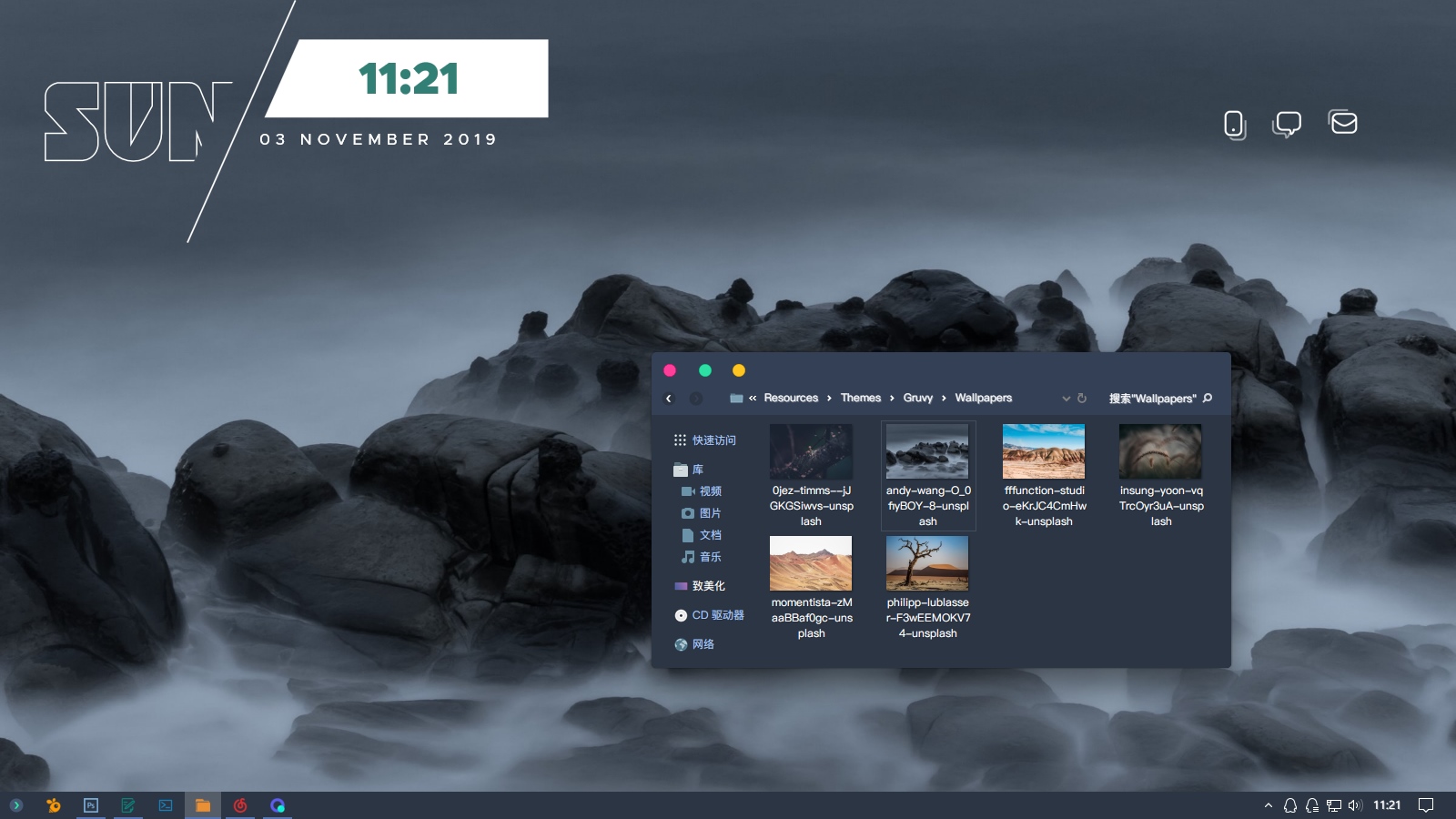Click the green window control dot
The height and width of the screenshot is (819, 1456).
(x=704, y=370)
